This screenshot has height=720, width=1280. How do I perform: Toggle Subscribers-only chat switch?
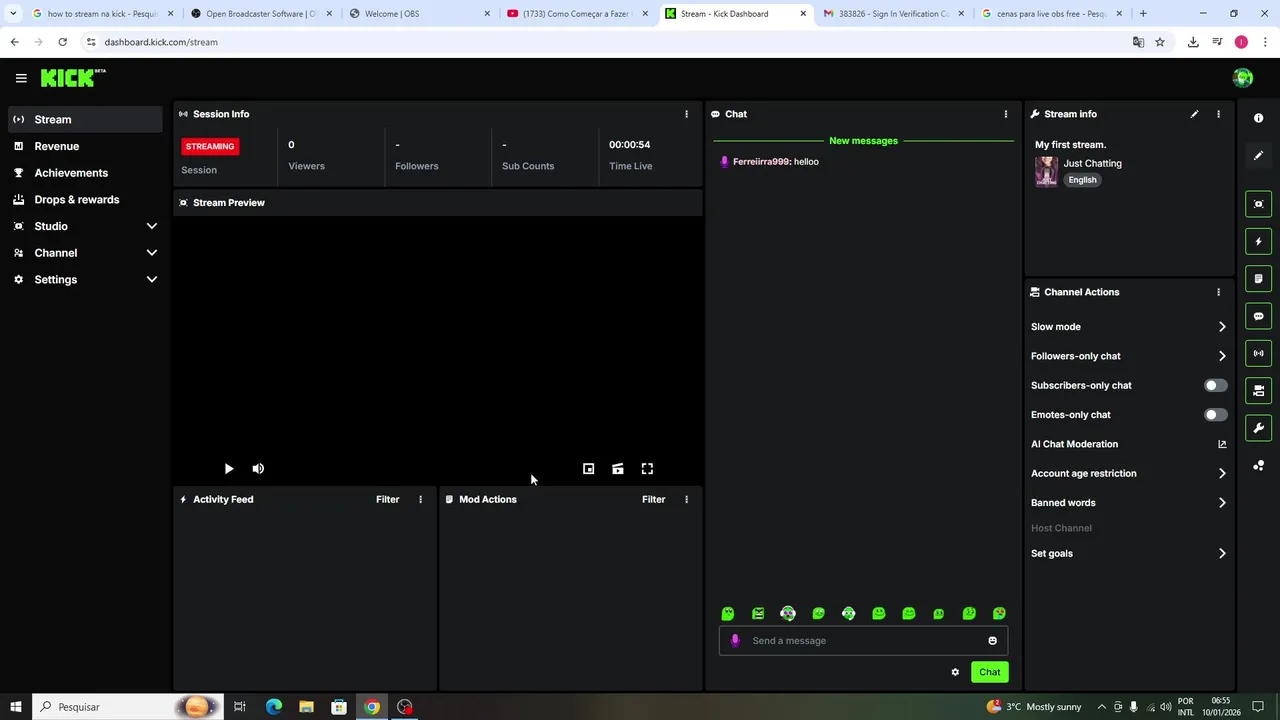tap(1215, 385)
